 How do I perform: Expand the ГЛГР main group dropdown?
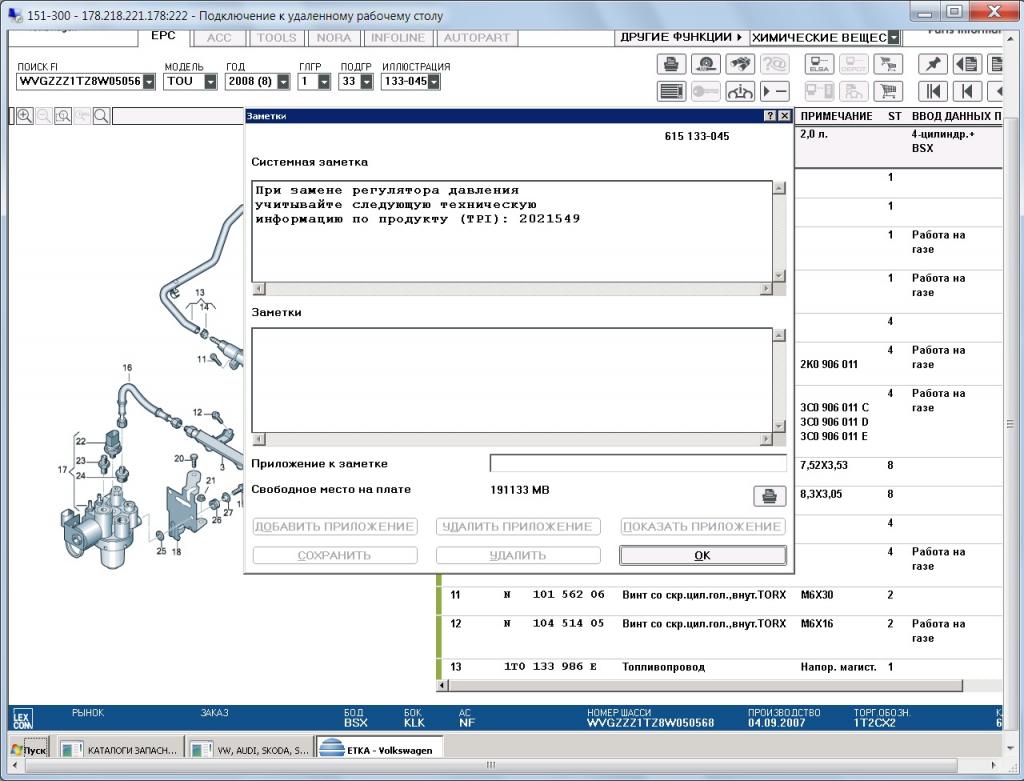324,82
